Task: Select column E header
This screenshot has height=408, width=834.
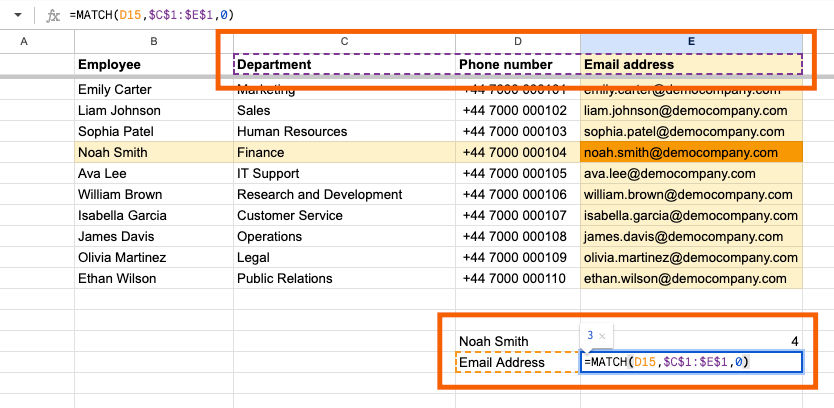Action: pos(691,41)
